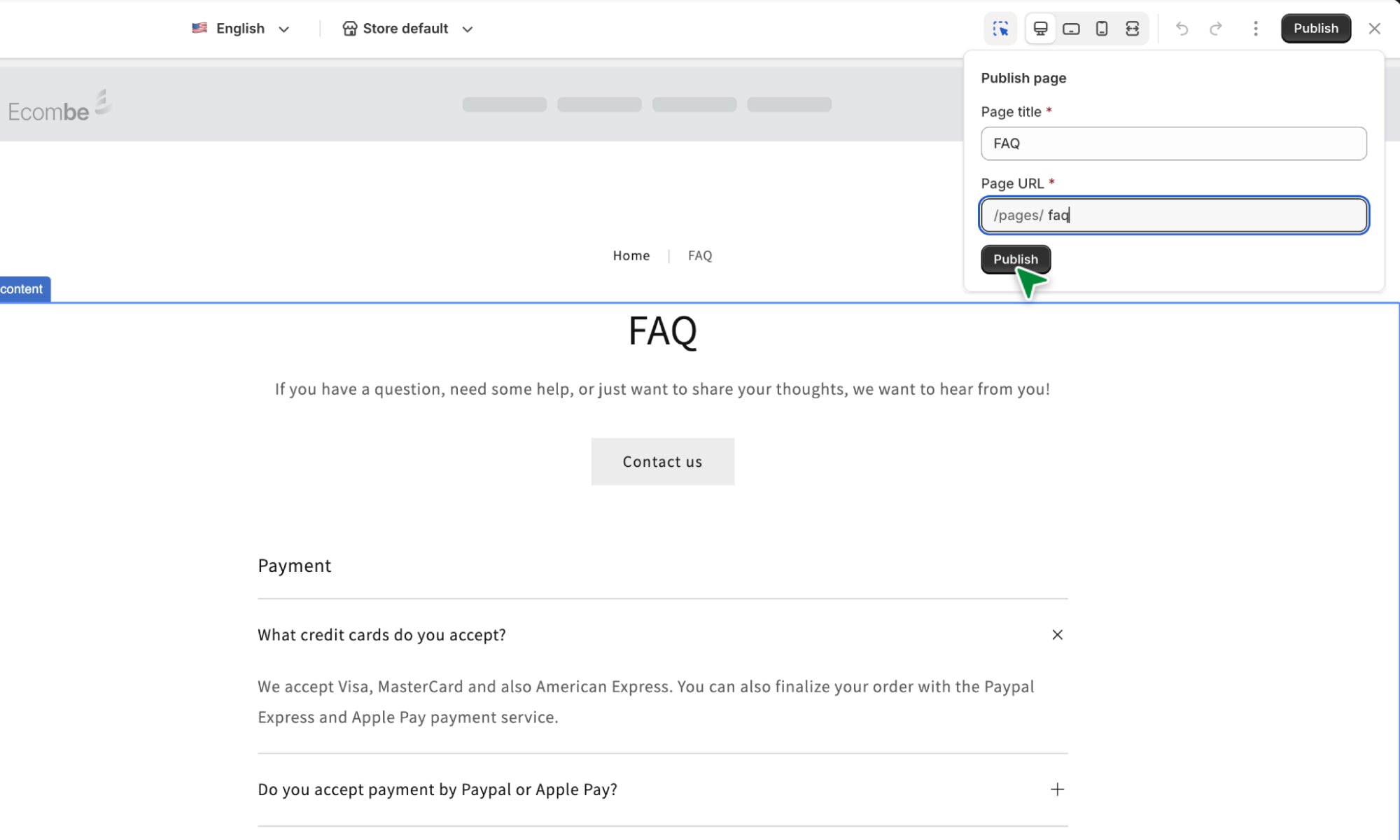Toggle the element inspector selection tool

(x=1000, y=29)
